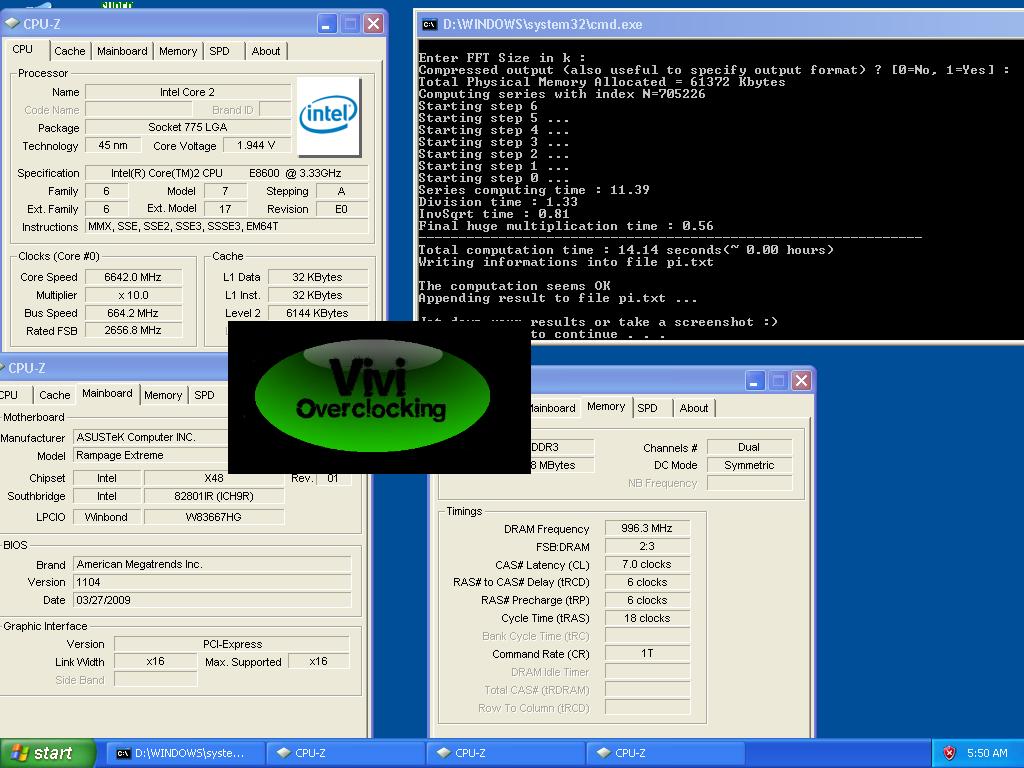Open the Memory tab in top CPU-Z window
This screenshot has height=768, width=1024.
178,51
